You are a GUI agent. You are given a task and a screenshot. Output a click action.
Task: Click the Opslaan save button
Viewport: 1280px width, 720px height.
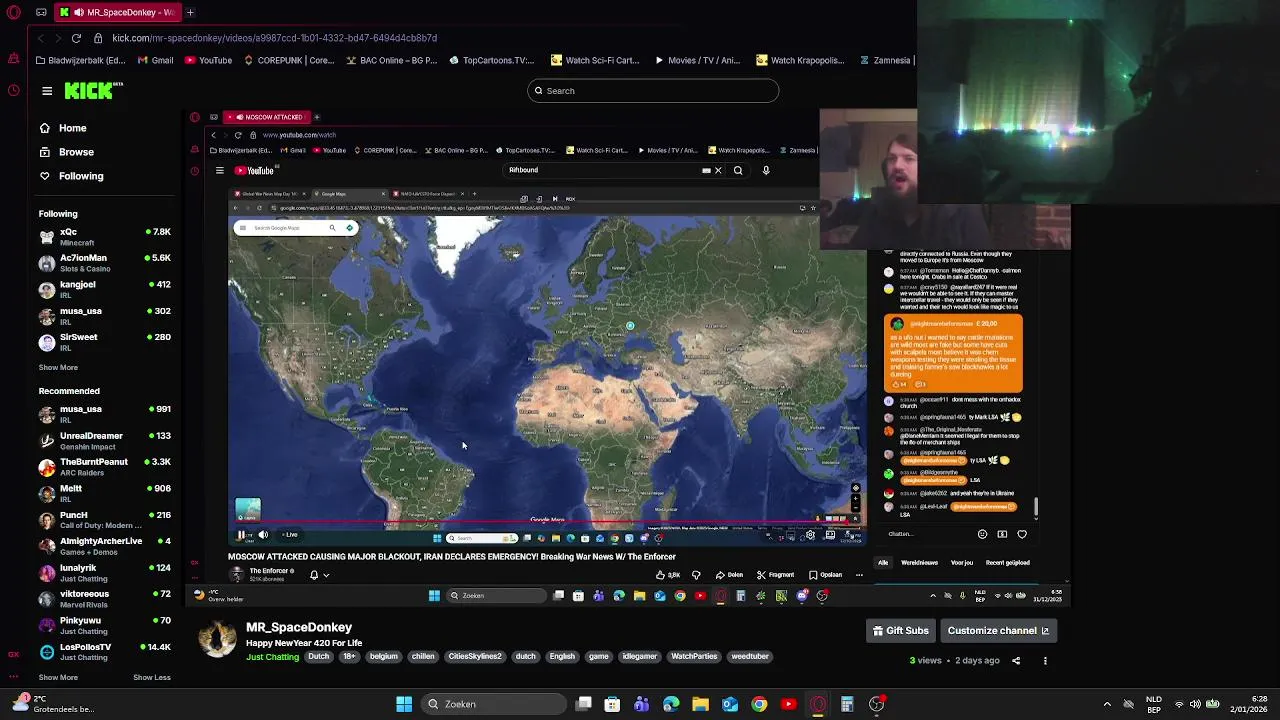pos(825,575)
